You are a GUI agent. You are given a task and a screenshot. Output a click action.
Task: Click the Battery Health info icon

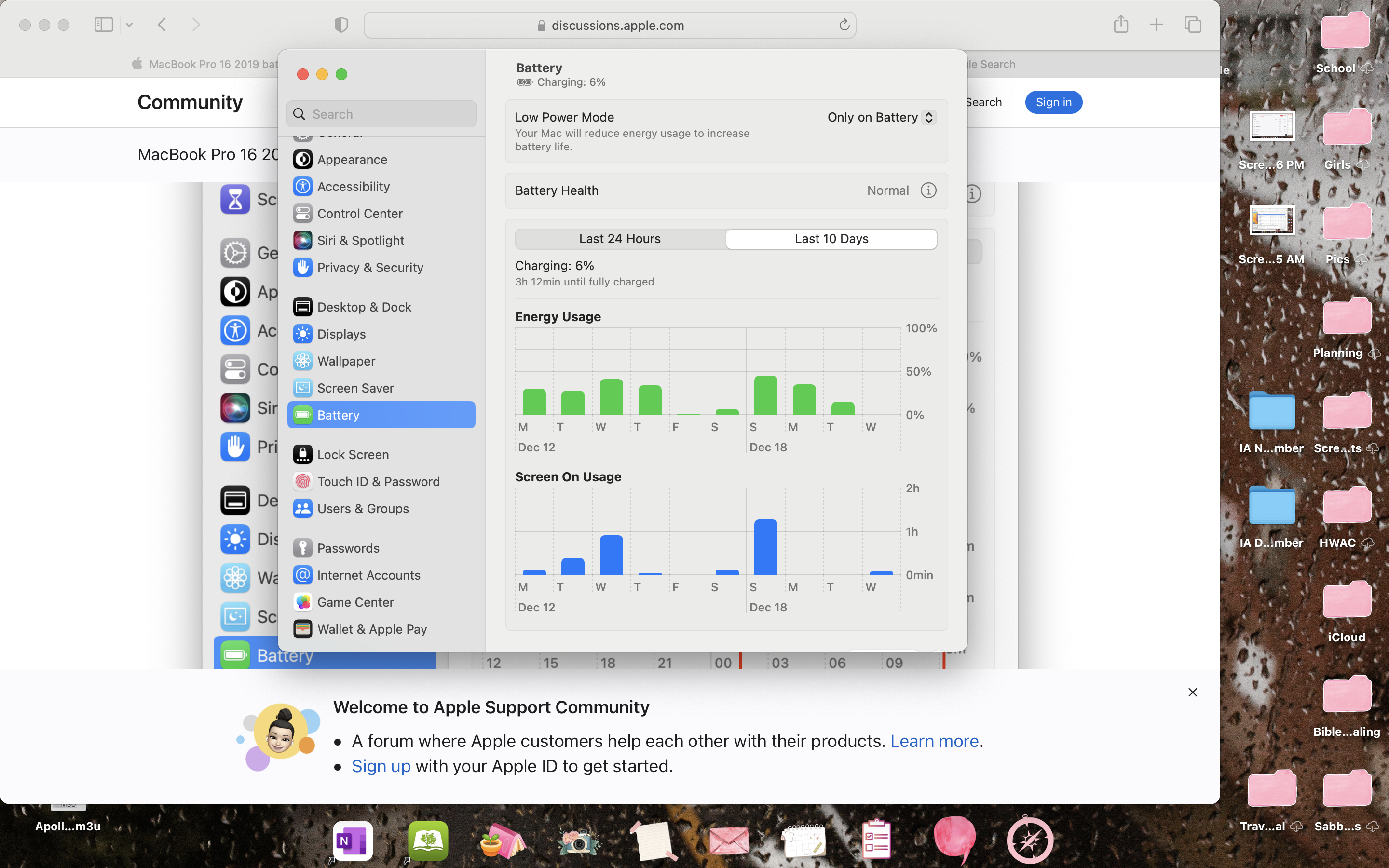[x=928, y=190]
